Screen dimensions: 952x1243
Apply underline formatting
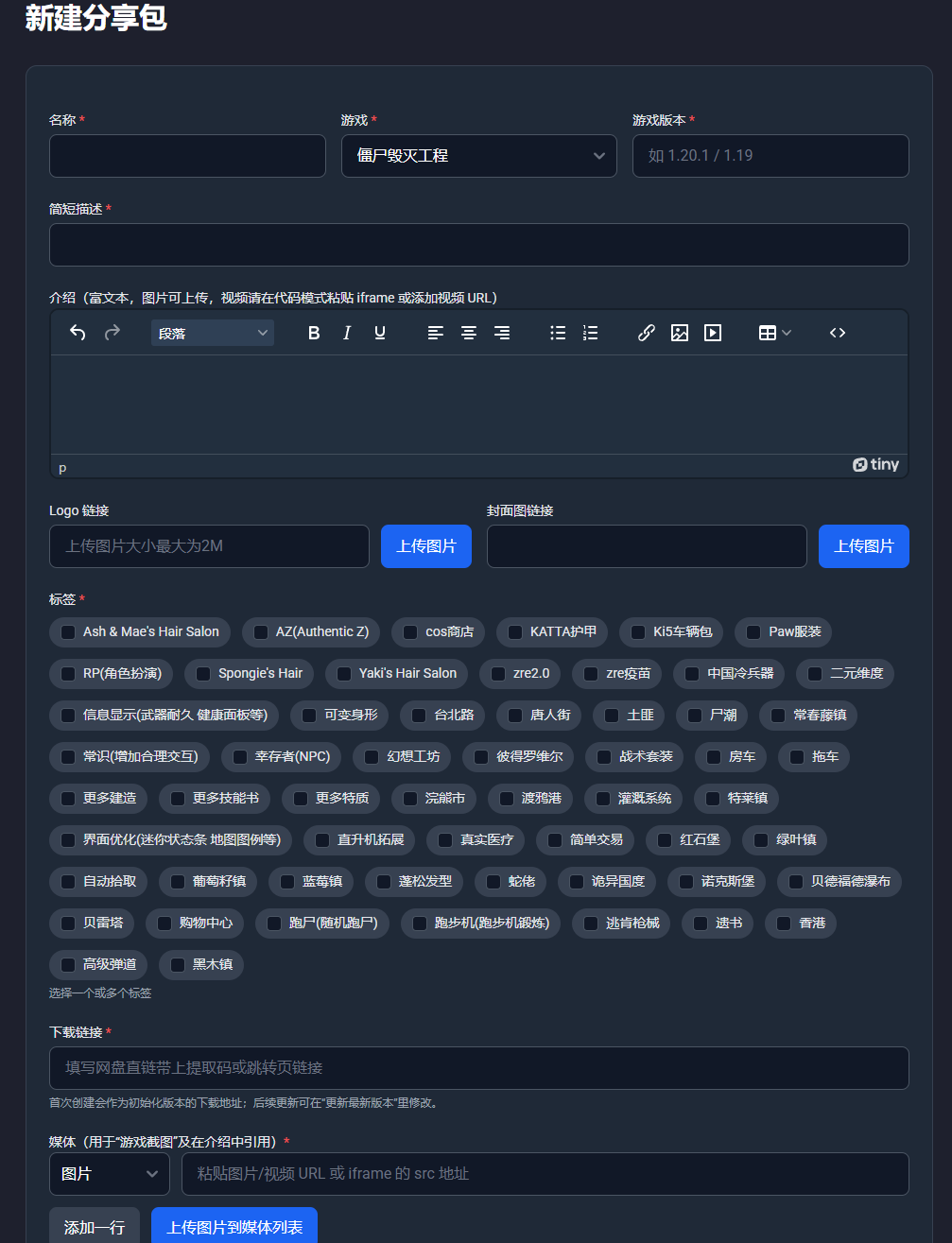(x=380, y=333)
